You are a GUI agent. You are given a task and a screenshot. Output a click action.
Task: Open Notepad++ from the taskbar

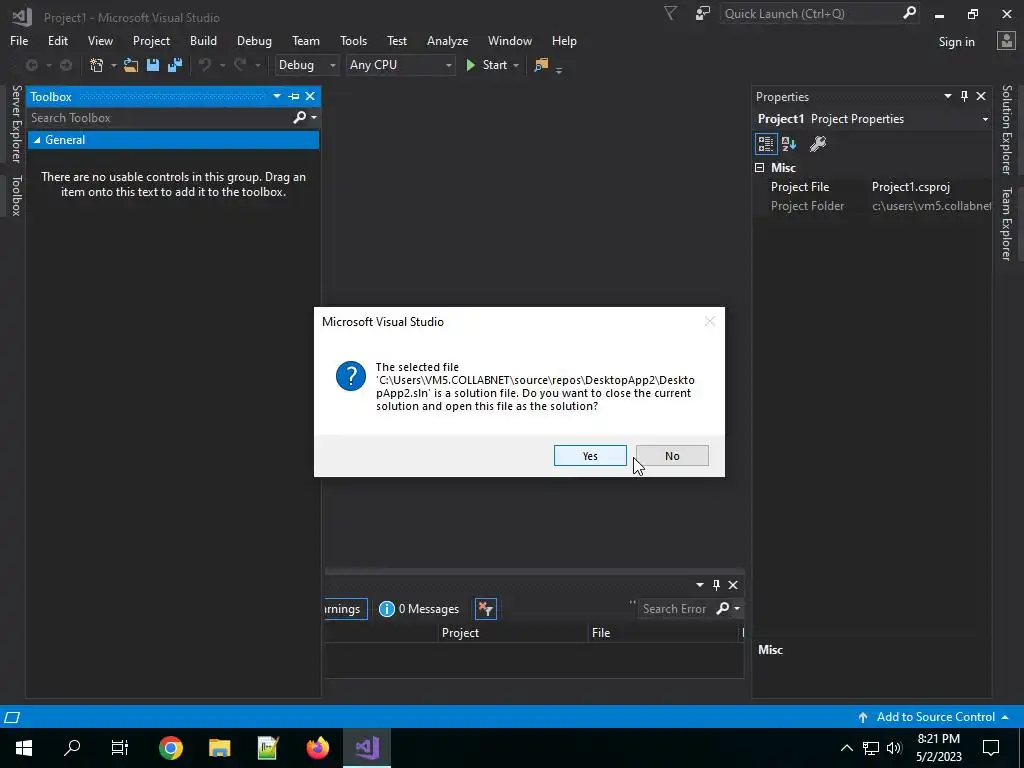pos(268,748)
